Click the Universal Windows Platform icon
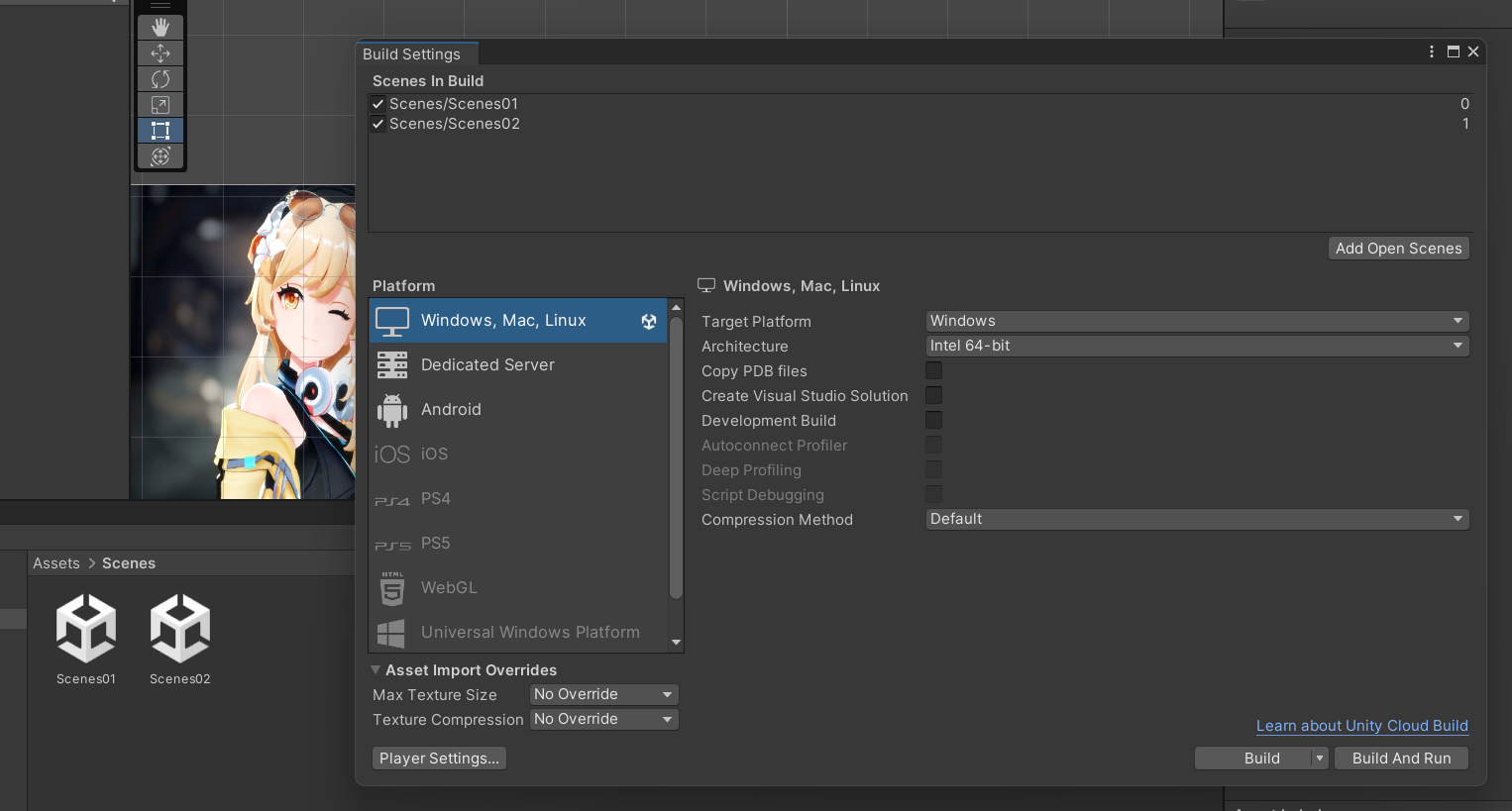Viewport: 1512px width, 811px height. 391,633
